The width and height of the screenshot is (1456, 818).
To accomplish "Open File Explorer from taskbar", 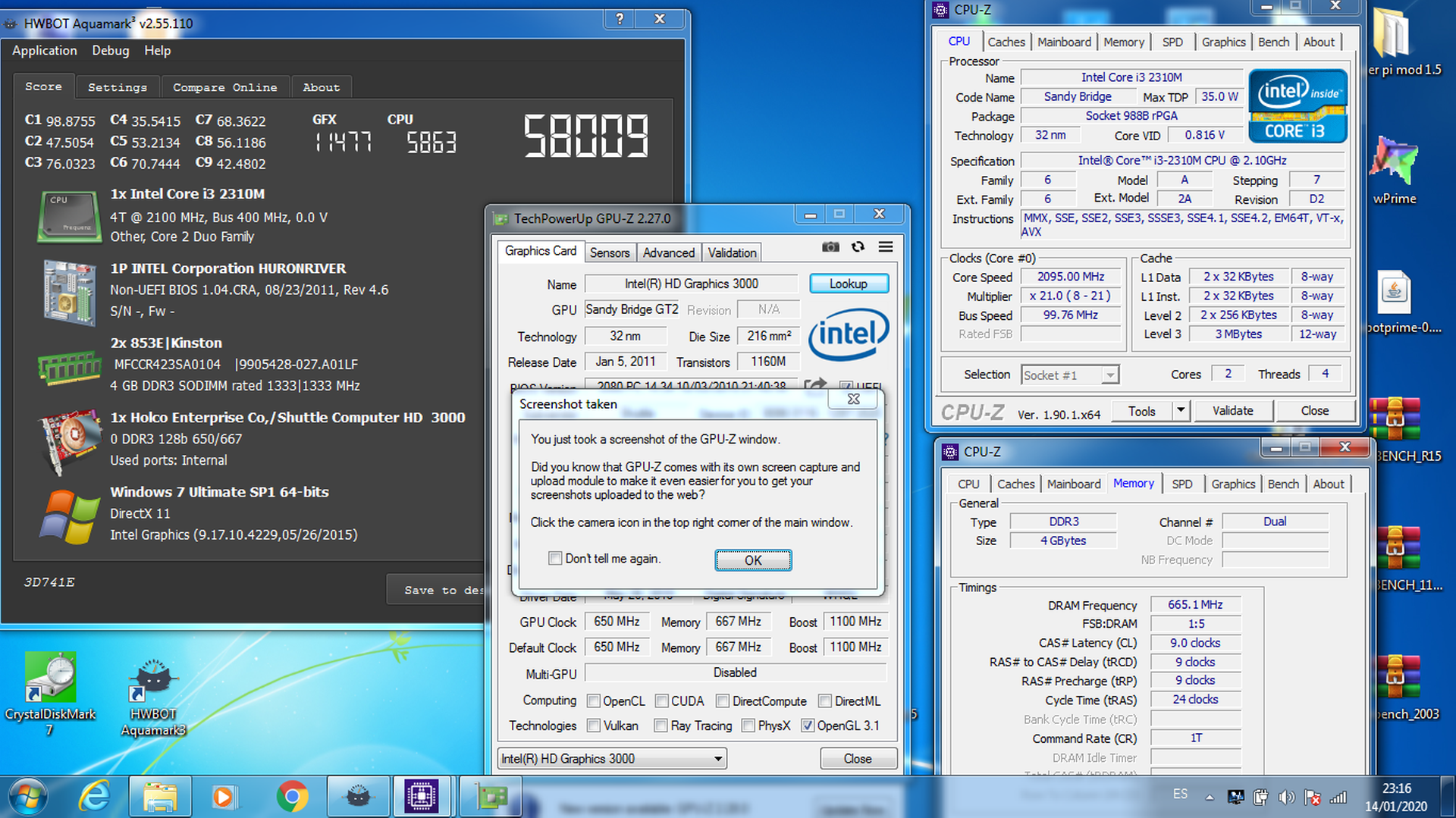I will [x=159, y=797].
